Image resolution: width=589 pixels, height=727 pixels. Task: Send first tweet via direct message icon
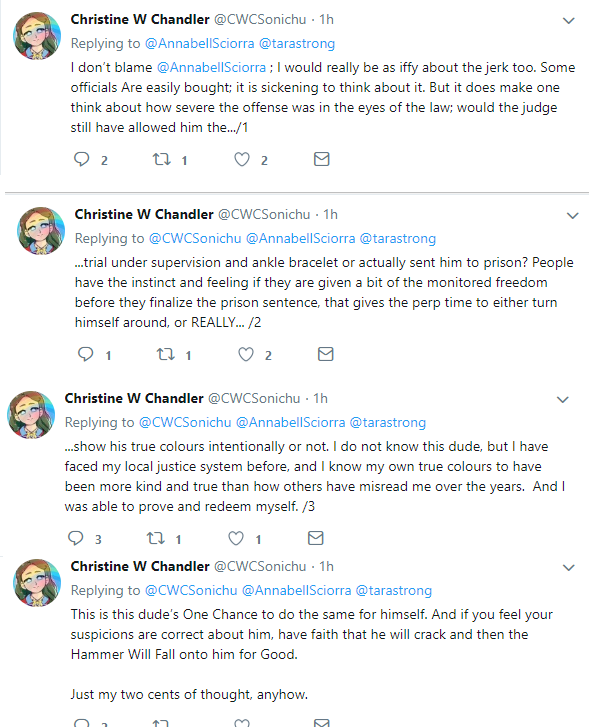coord(321,159)
